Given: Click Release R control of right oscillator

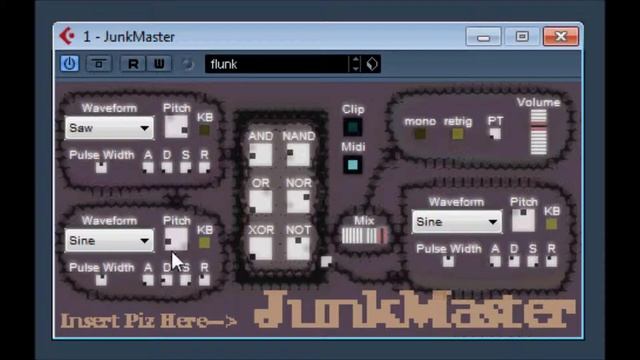Looking at the screenshot, I should coord(551,261).
